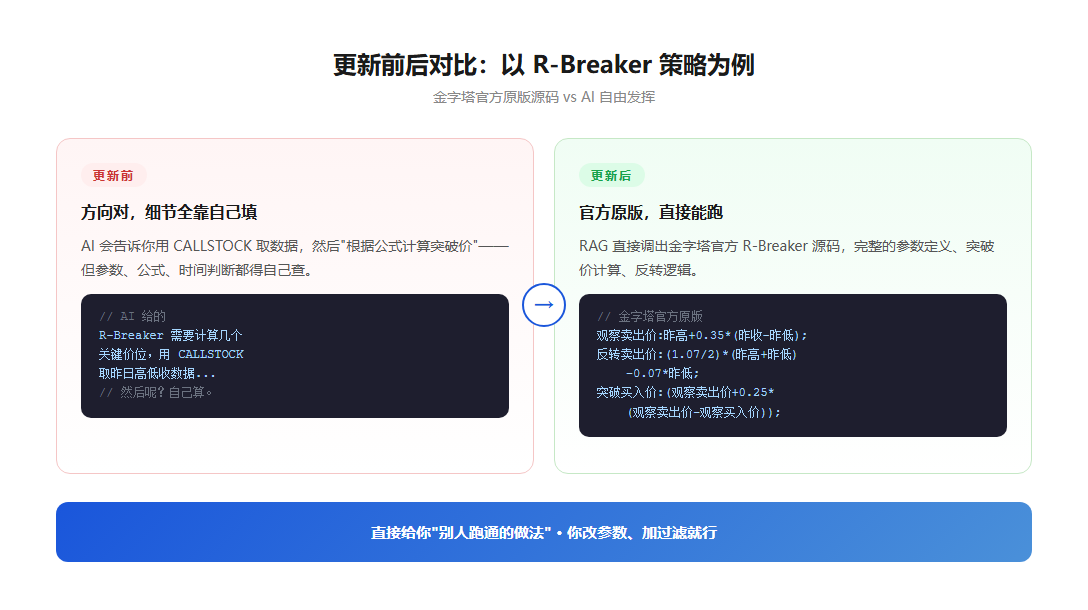Click the code line 关键价位，用 CALLSTOCK
This screenshot has width=1088, height=610.
coord(171,355)
